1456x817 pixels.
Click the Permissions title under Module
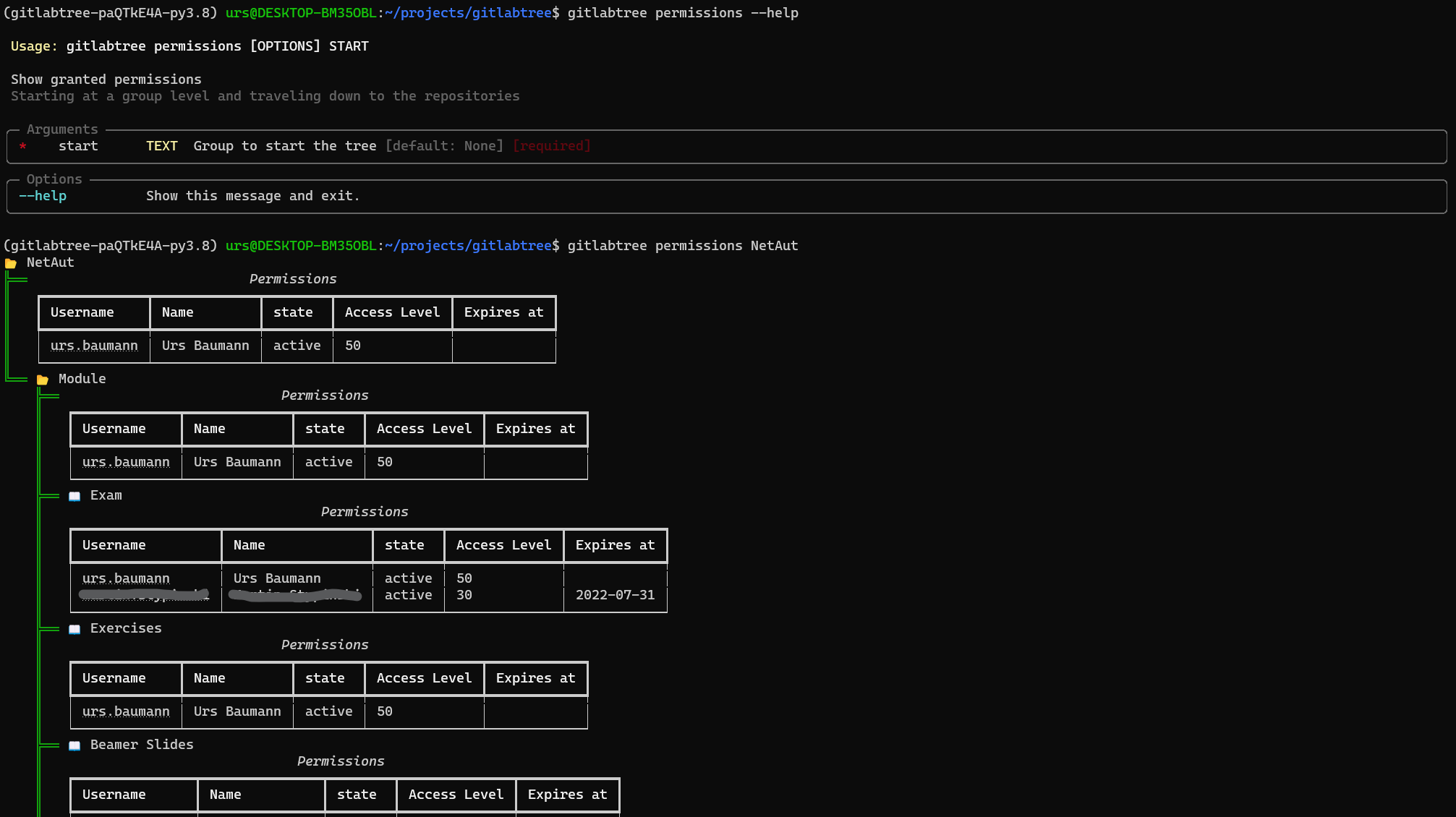325,395
